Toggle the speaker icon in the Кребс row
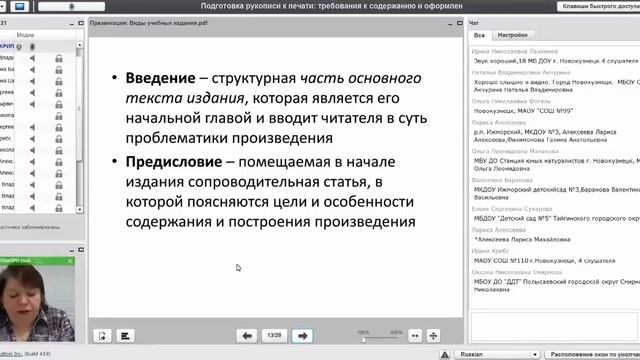 32,139
